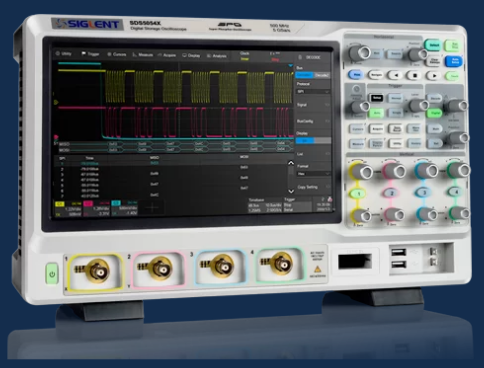Toggle the pink channel 2 button
Viewport: 484px width, 368px height.
(392, 193)
